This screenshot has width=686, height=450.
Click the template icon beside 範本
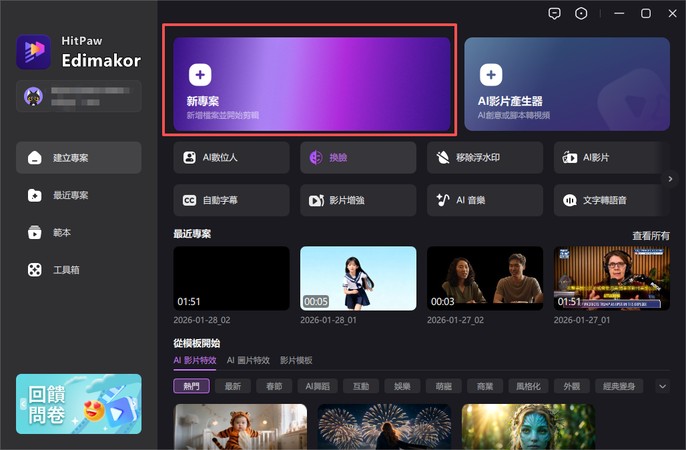coord(35,232)
